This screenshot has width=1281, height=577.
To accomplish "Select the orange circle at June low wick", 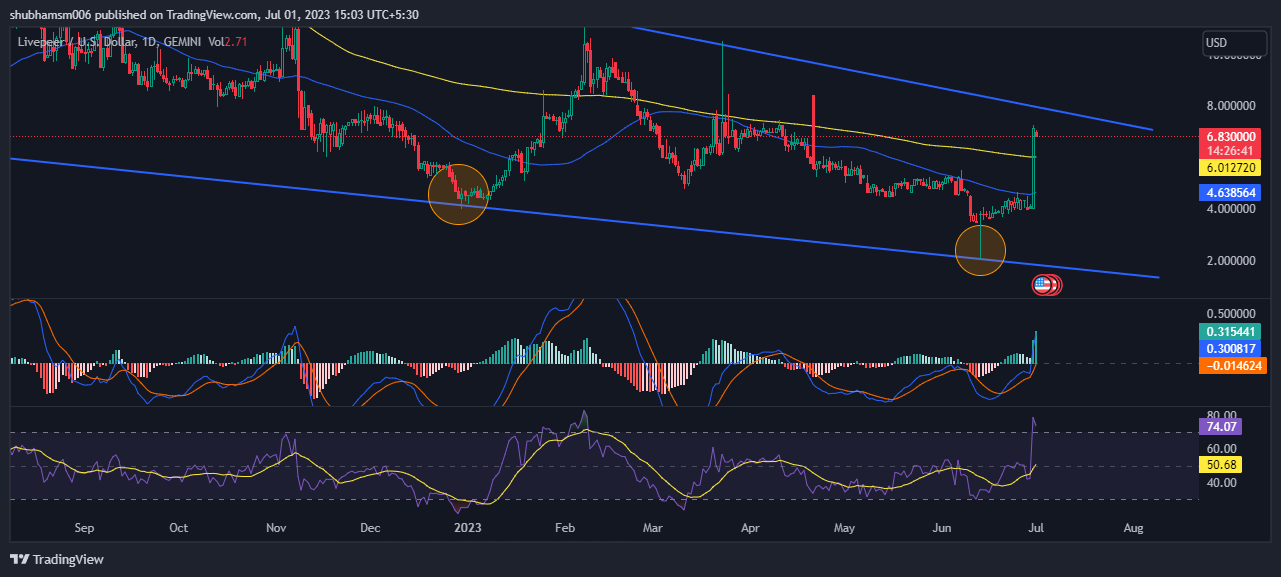I will click(x=980, y=250).
